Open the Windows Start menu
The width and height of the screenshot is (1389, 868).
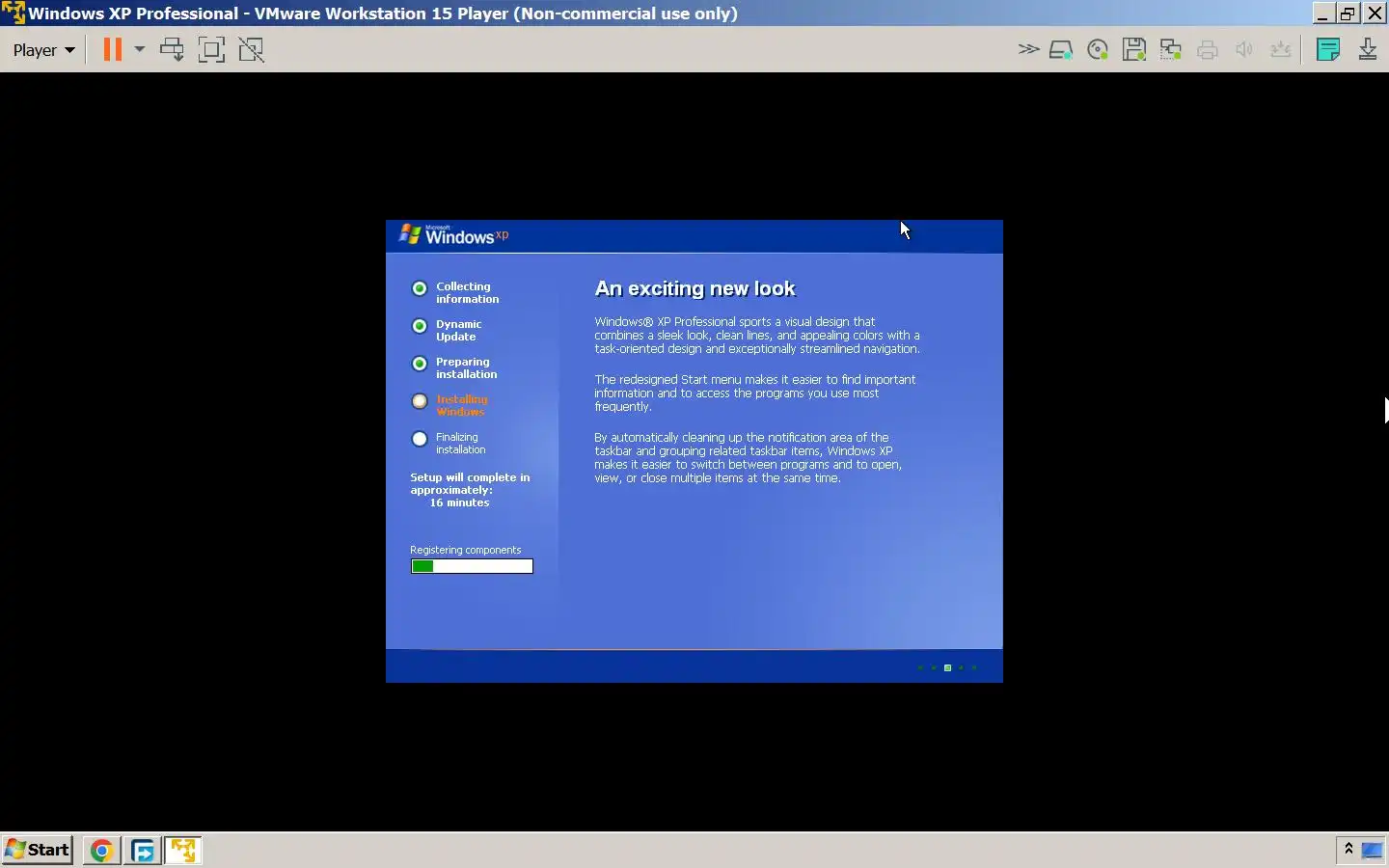pos(39,850)
